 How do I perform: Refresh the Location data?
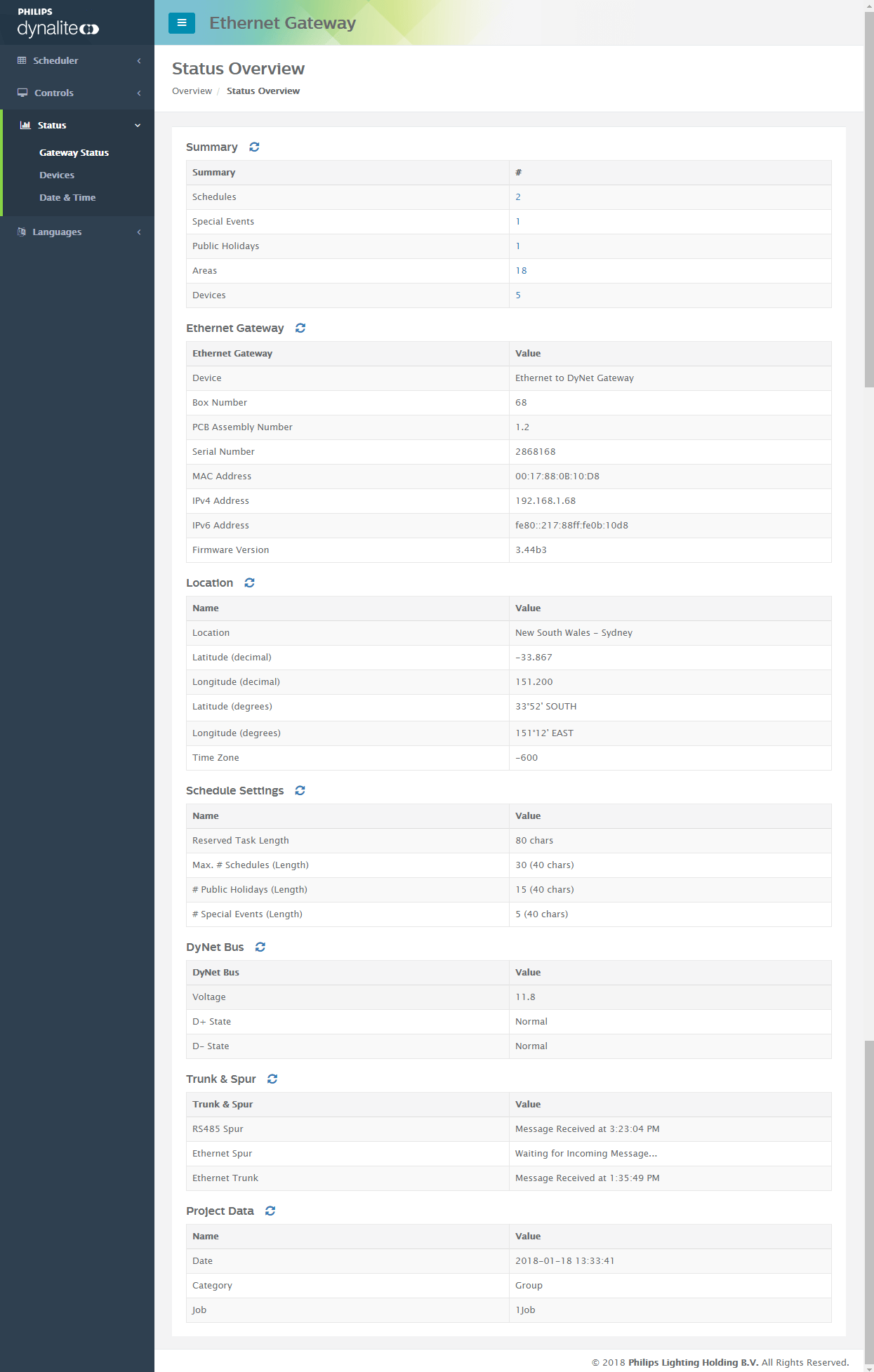point(249,582)
